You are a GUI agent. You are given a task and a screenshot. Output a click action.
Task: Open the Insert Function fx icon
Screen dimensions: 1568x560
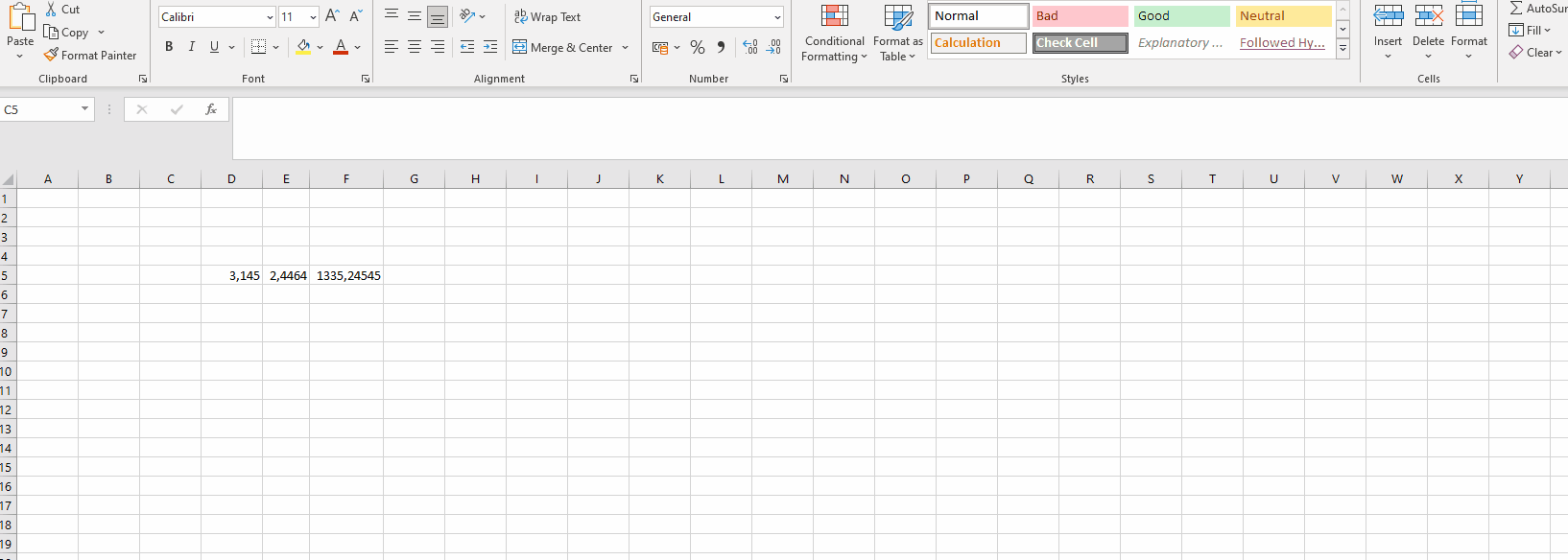[x=211, y=109]
